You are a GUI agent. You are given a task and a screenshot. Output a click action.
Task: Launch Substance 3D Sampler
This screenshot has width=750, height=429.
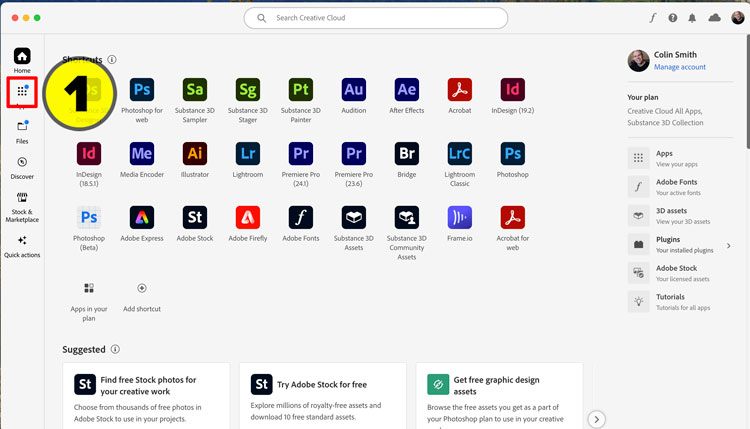point(195,90)
